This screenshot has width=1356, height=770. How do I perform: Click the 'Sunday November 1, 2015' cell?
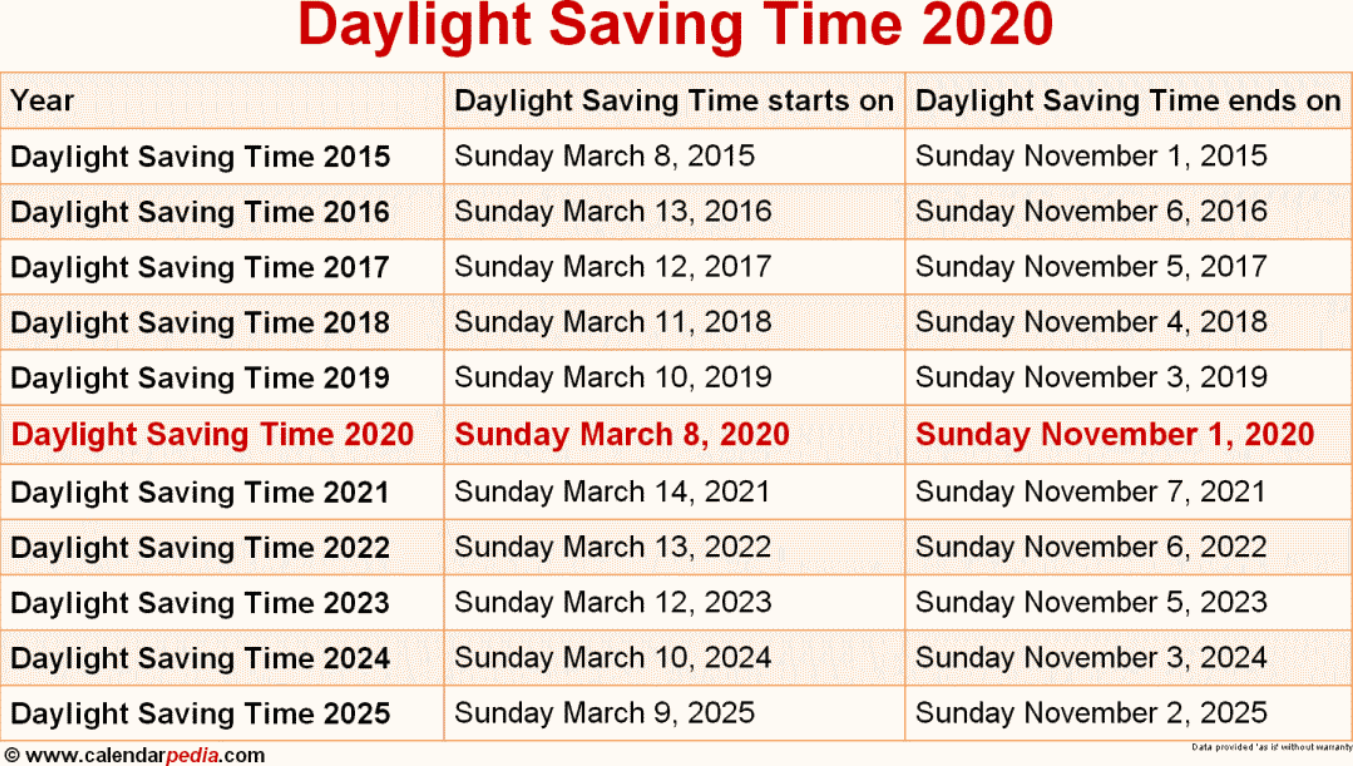[x=1091, y=157]
